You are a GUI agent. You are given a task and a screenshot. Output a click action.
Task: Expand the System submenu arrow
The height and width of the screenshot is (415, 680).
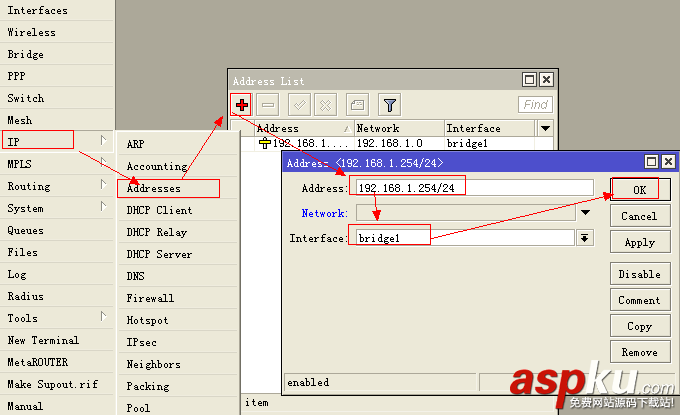click(x=103, y=206)
